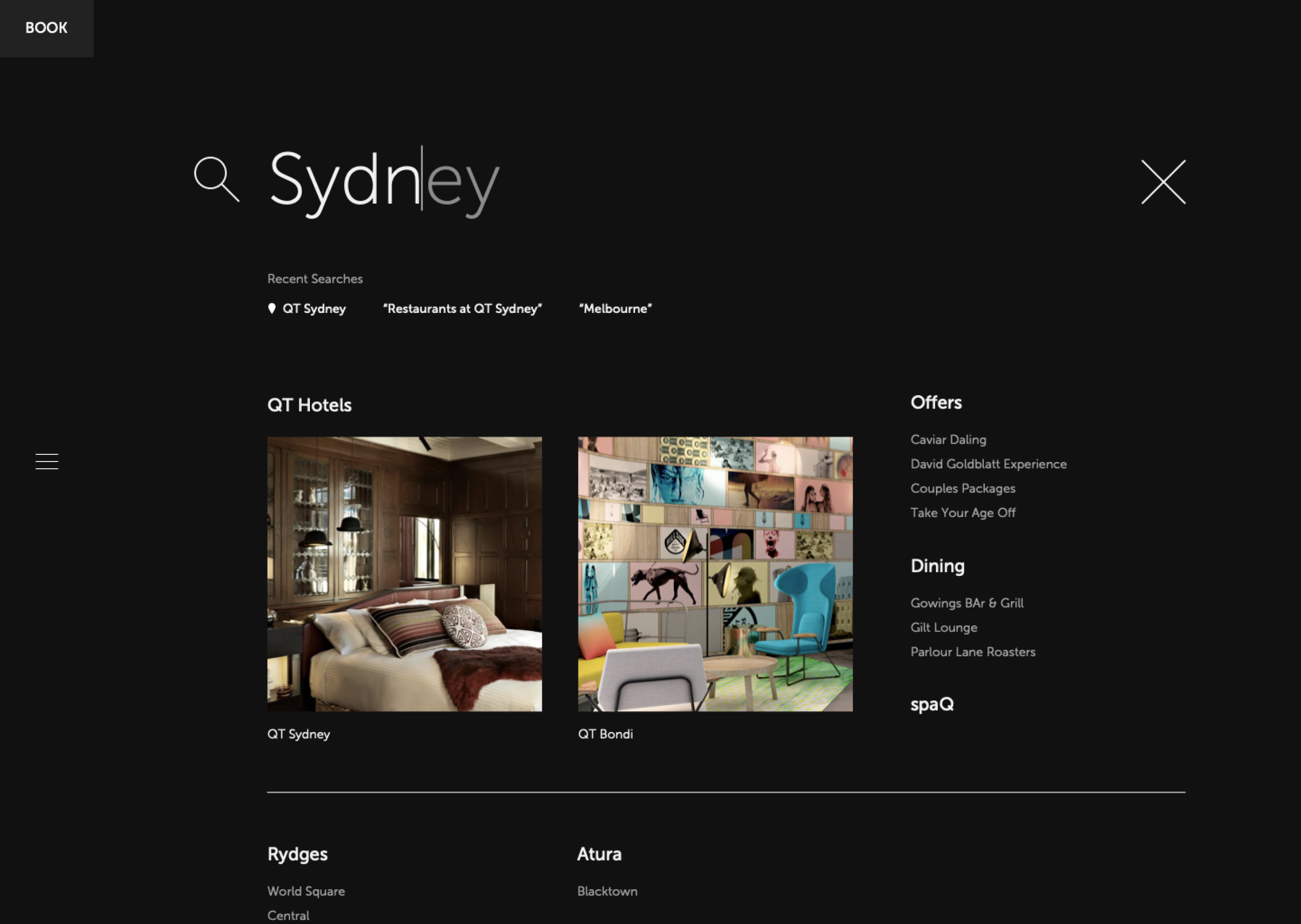The image size is (1301, 924).
Task: Open the QT Sydney bedroom thumbnail
Action: tap(404, 573)
